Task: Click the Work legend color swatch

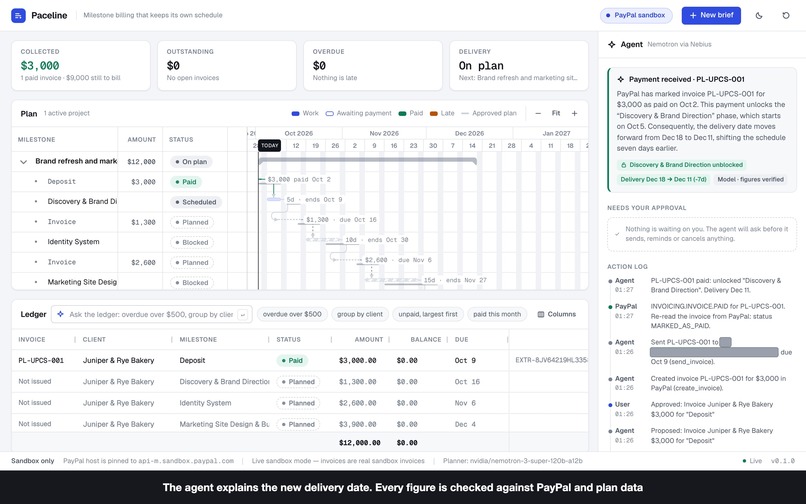Action: pyautogui.click(x=295, y=113)
